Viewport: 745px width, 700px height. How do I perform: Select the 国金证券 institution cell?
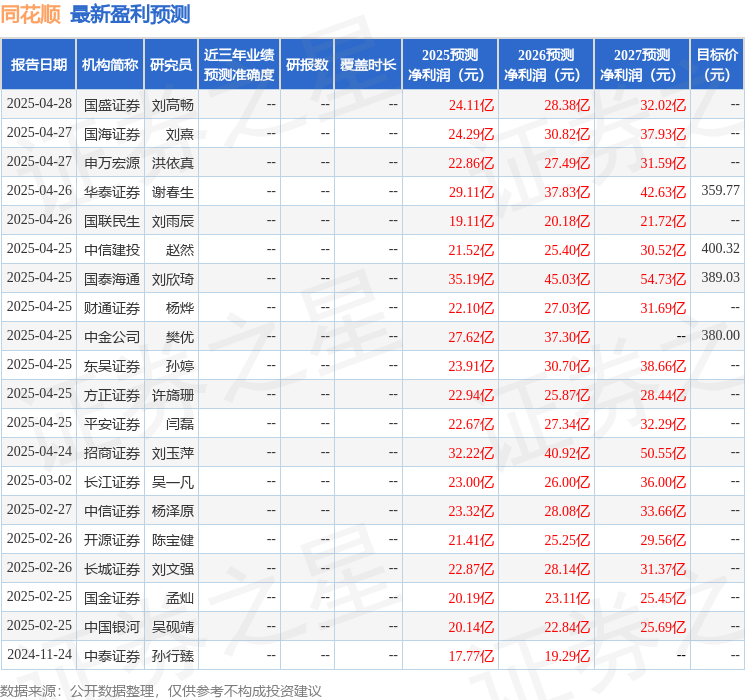click(112, 598)
